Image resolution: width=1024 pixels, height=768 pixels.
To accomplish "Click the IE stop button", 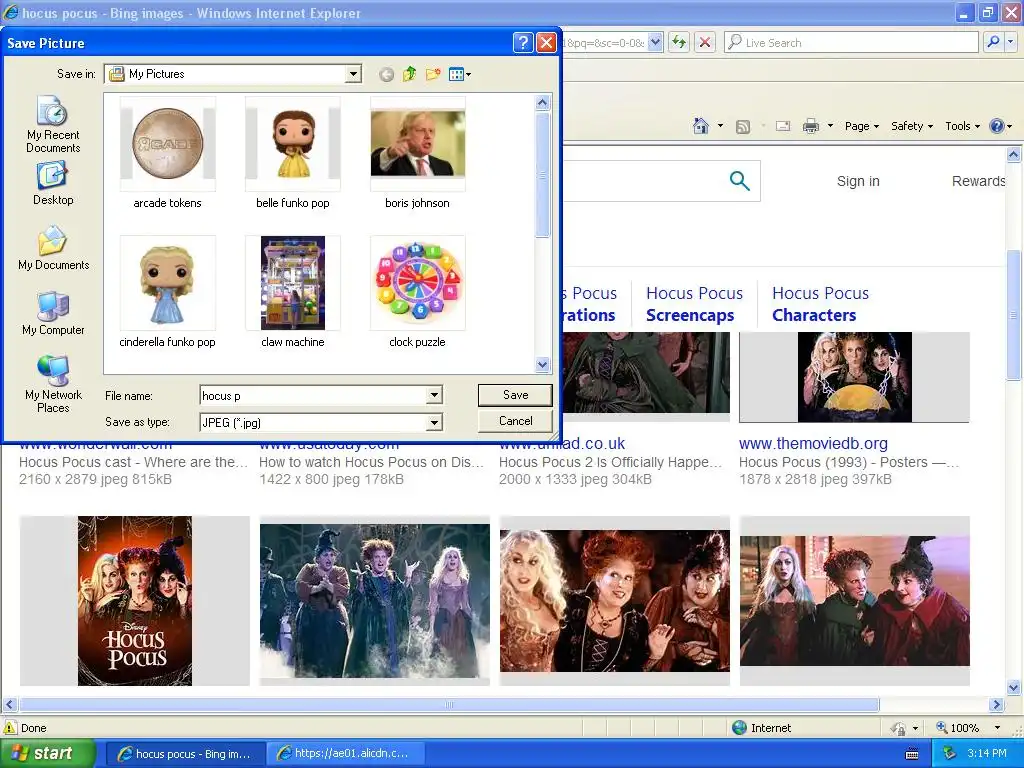I will click(705, 43).
